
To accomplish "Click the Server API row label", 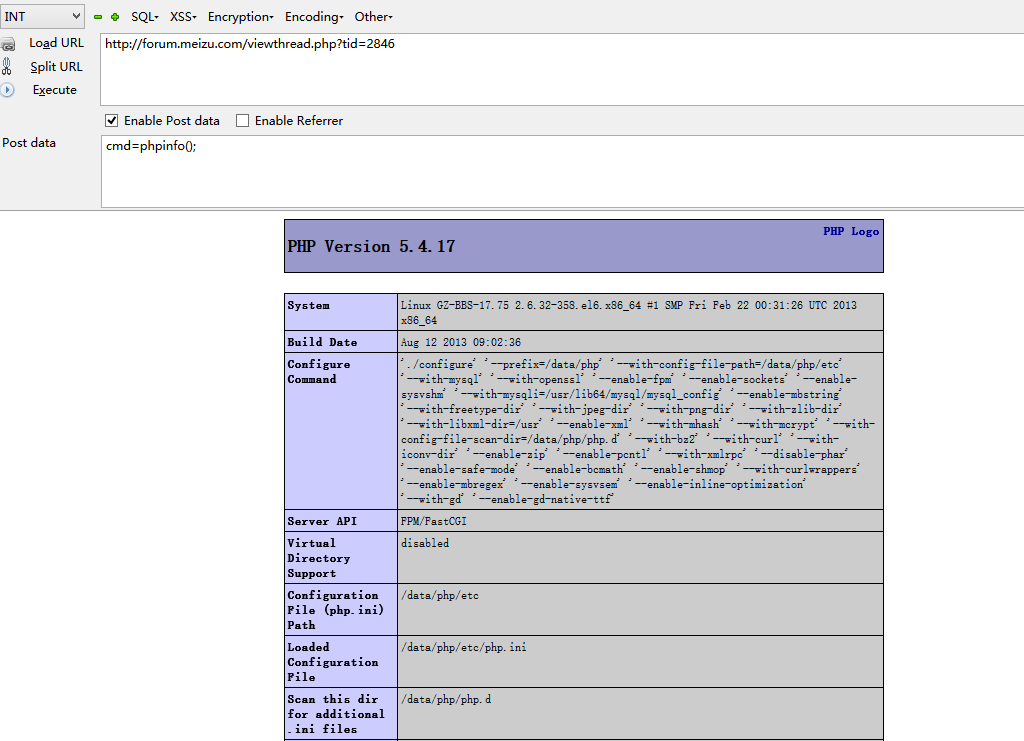I will tap(322, 521).
